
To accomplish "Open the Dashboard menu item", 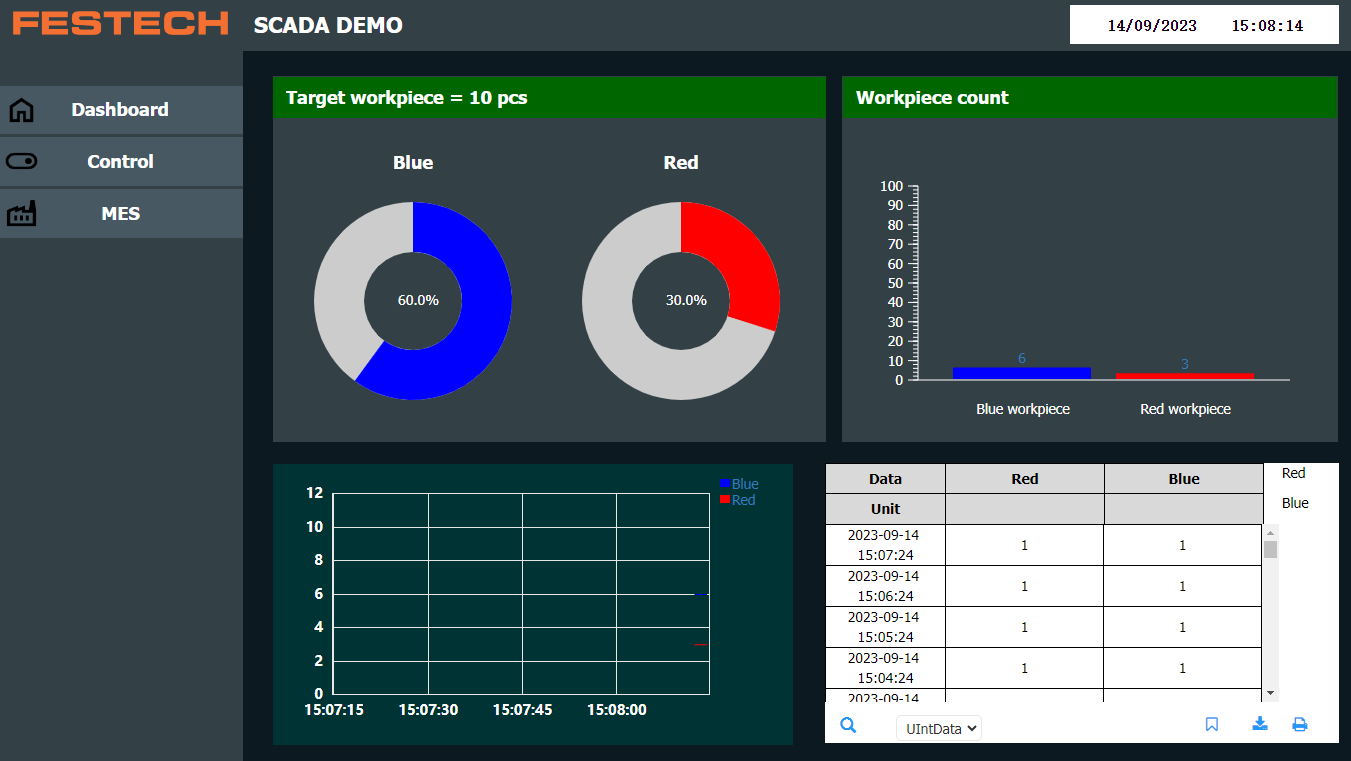I will click(x=121, y=110).
